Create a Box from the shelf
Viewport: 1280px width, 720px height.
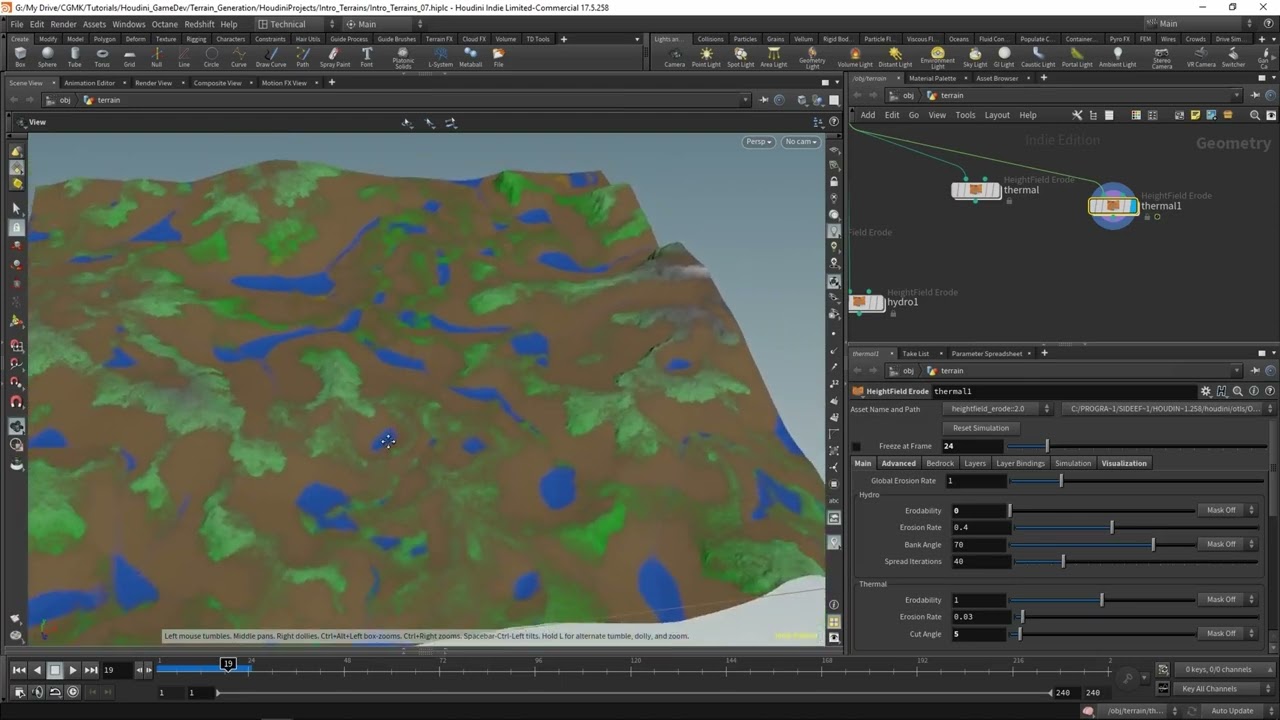click(x=20, y=57)
